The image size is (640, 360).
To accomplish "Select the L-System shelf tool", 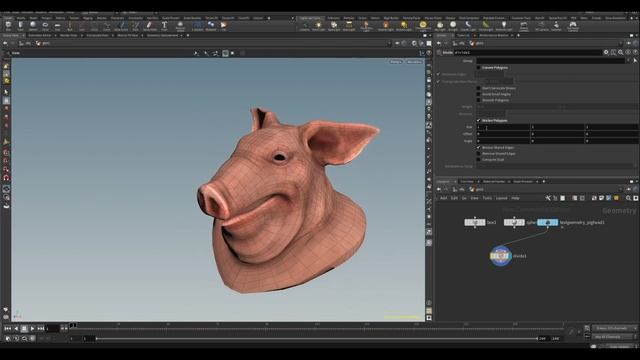I will 198,26.
